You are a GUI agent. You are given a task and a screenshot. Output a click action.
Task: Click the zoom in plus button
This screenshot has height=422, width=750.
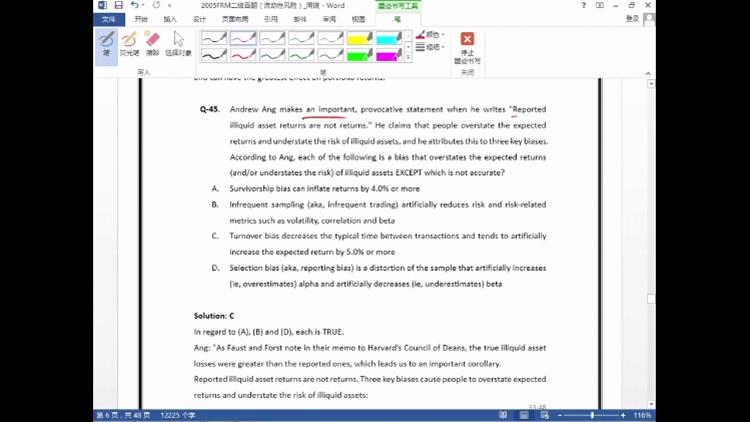[x=623, y=415]
